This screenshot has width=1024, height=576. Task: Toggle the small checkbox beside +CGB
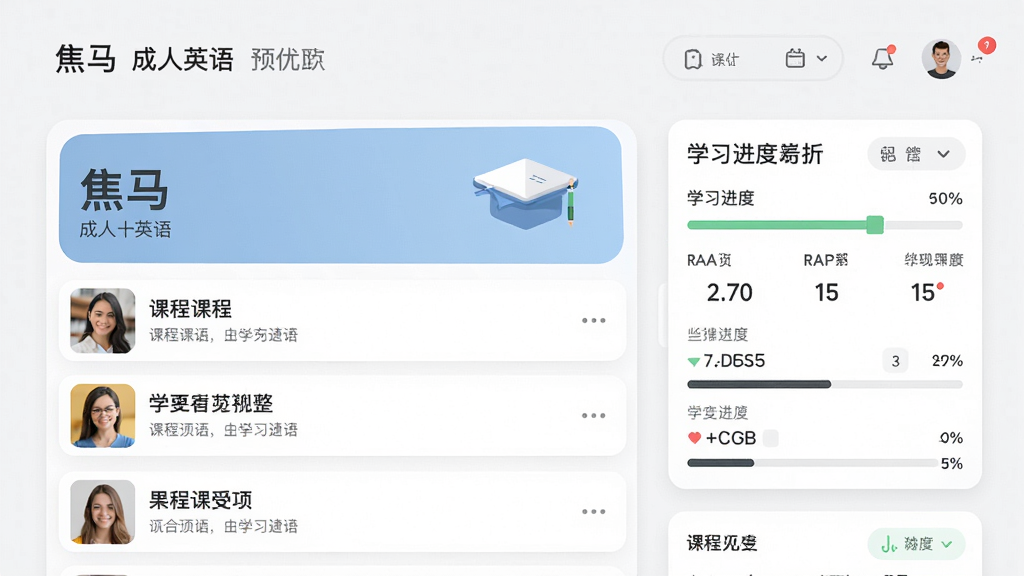click(x=771, y=438)
